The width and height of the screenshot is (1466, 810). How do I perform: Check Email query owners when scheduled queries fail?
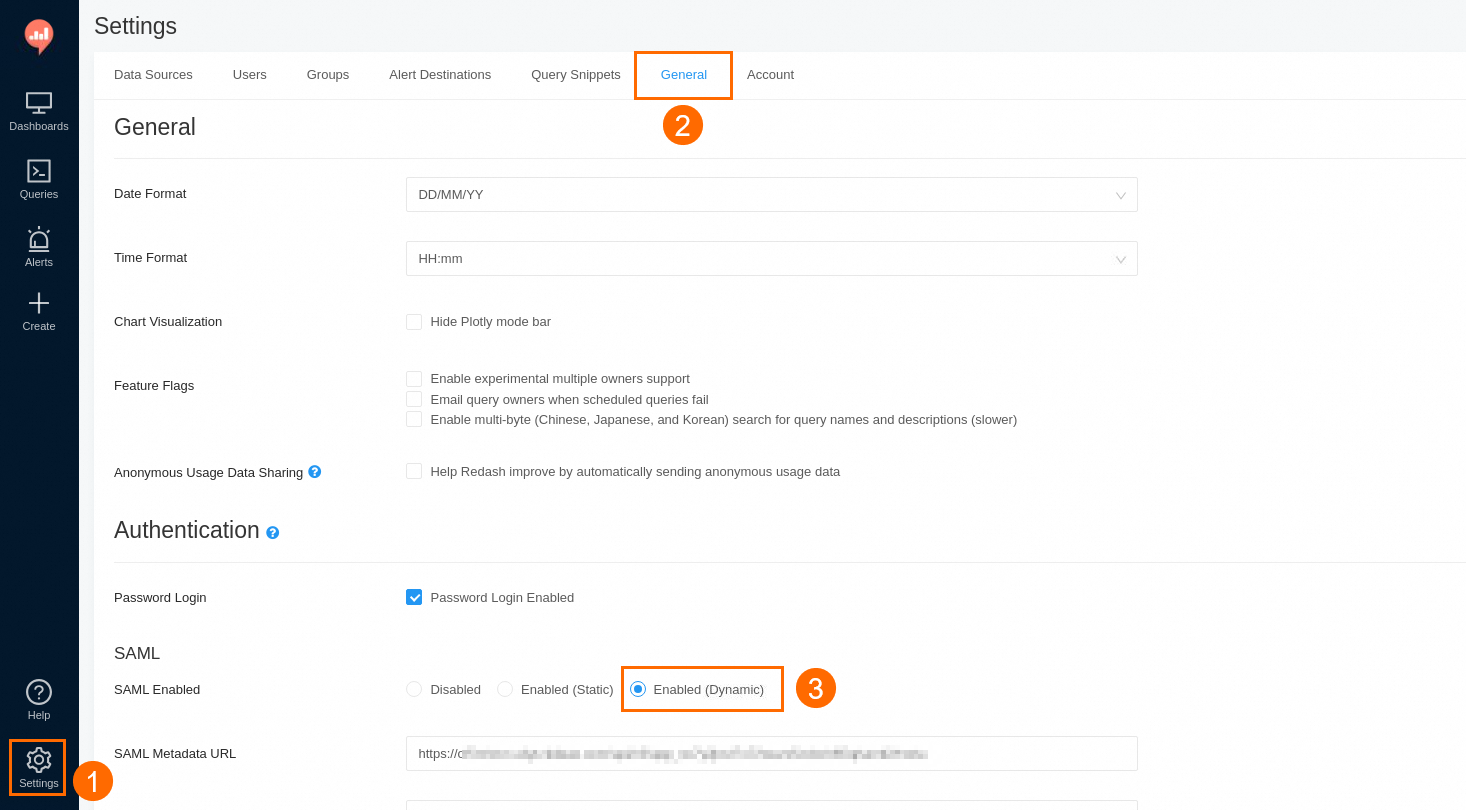click(414, 399)
